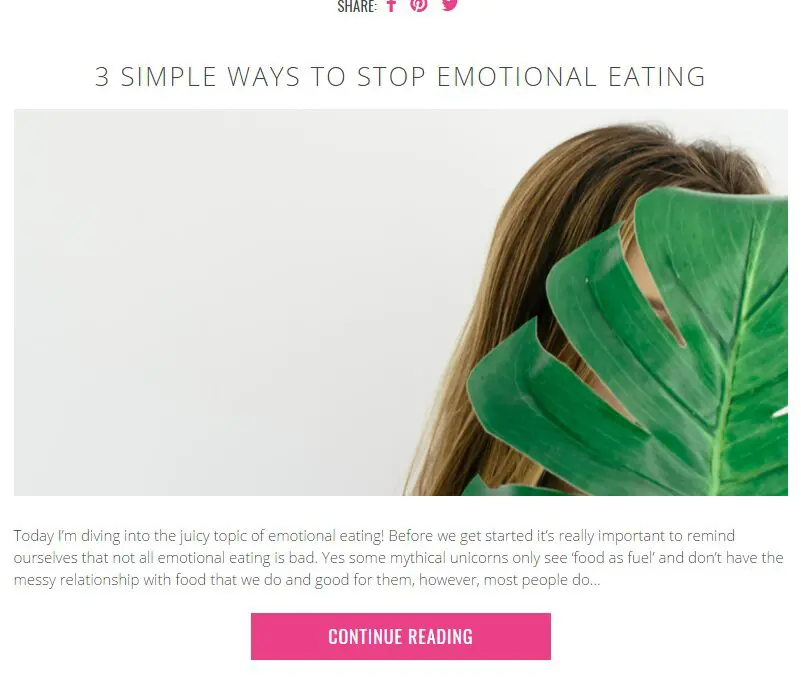
Task: Open the '3 Simple Ways' post title
Action: 400,77
